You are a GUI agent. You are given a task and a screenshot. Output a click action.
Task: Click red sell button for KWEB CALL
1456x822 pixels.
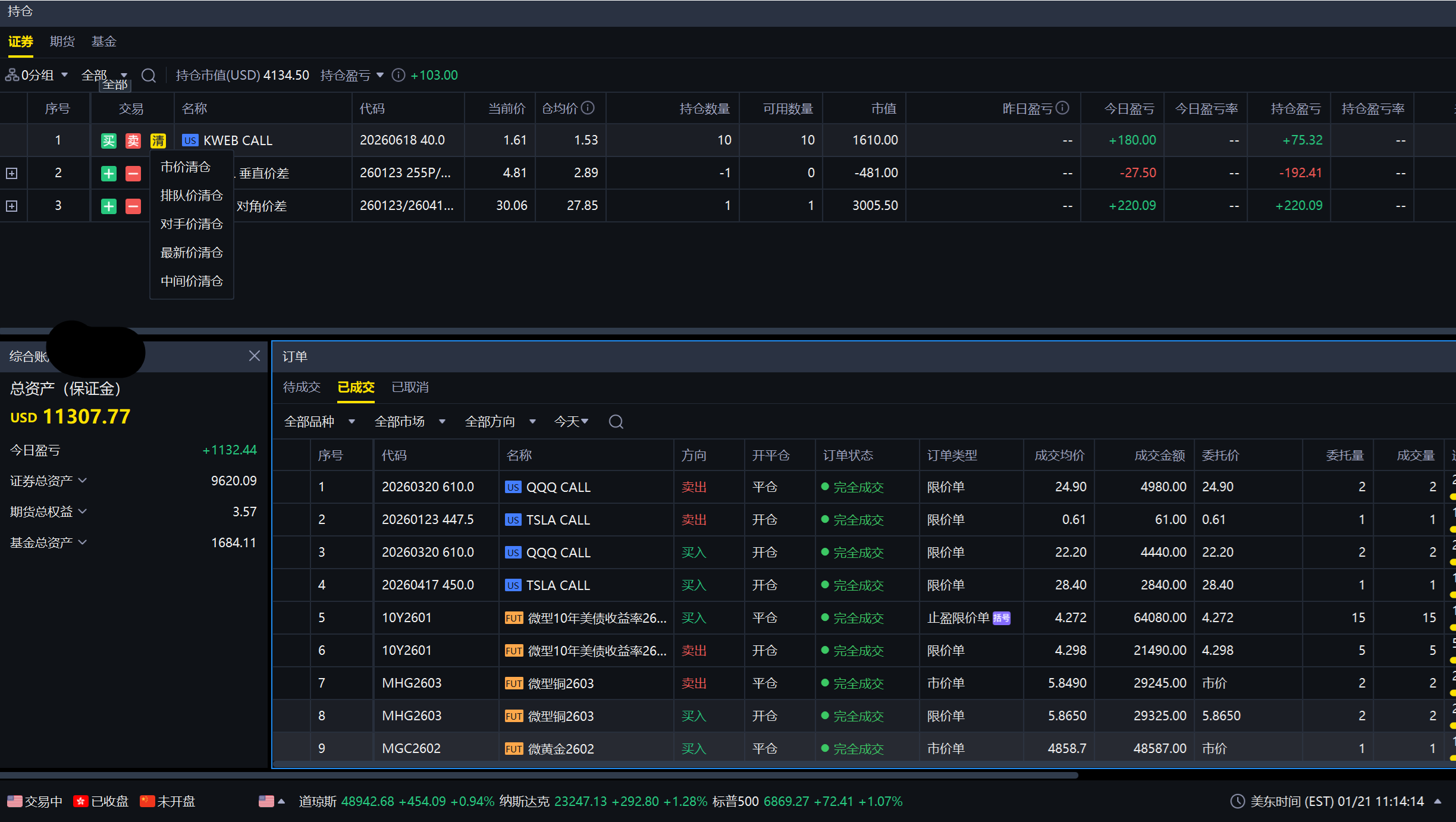133,140
